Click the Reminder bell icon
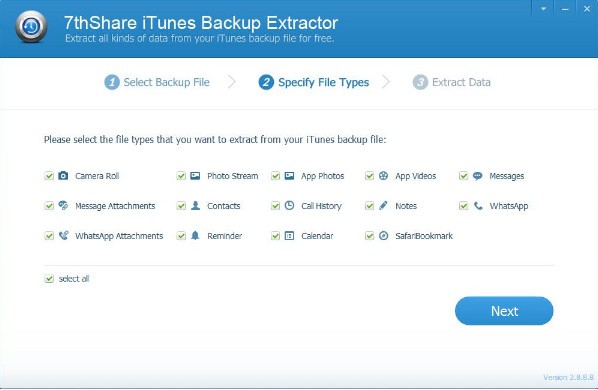The width and height of the screenshot is (598, 390). point(195,236)
